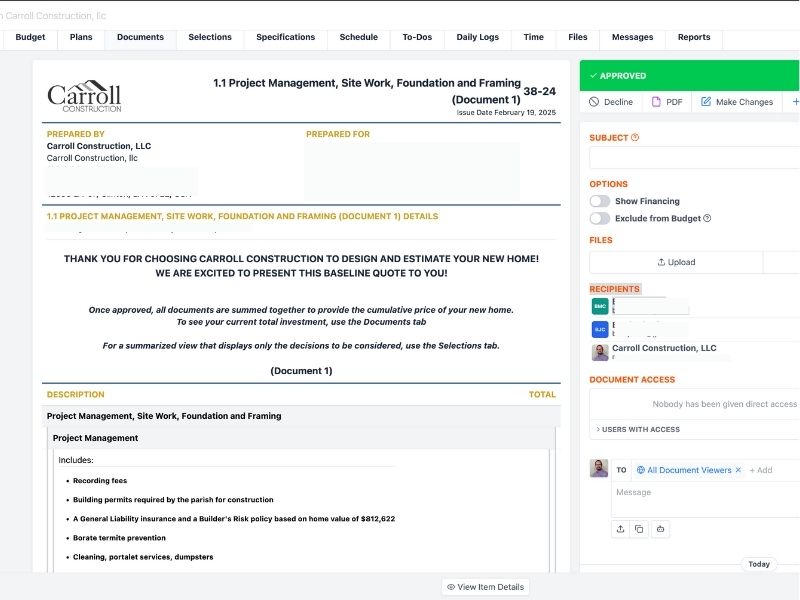
Task: Remove the All Document Viewers chip
Action: pos(738,470)
